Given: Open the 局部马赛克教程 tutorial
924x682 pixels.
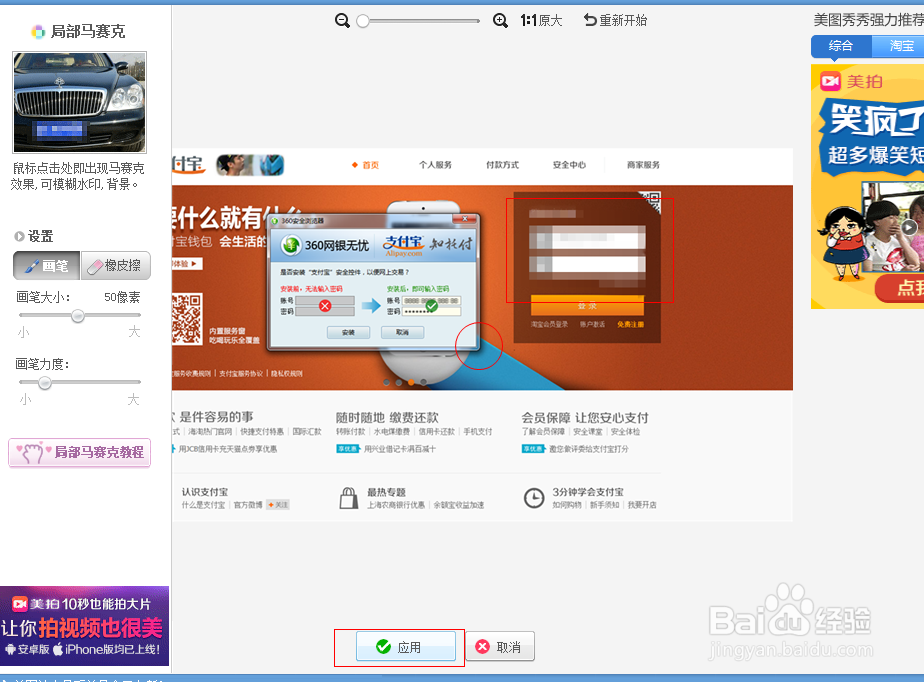Looking at the screenshot, I should point(80,453).
